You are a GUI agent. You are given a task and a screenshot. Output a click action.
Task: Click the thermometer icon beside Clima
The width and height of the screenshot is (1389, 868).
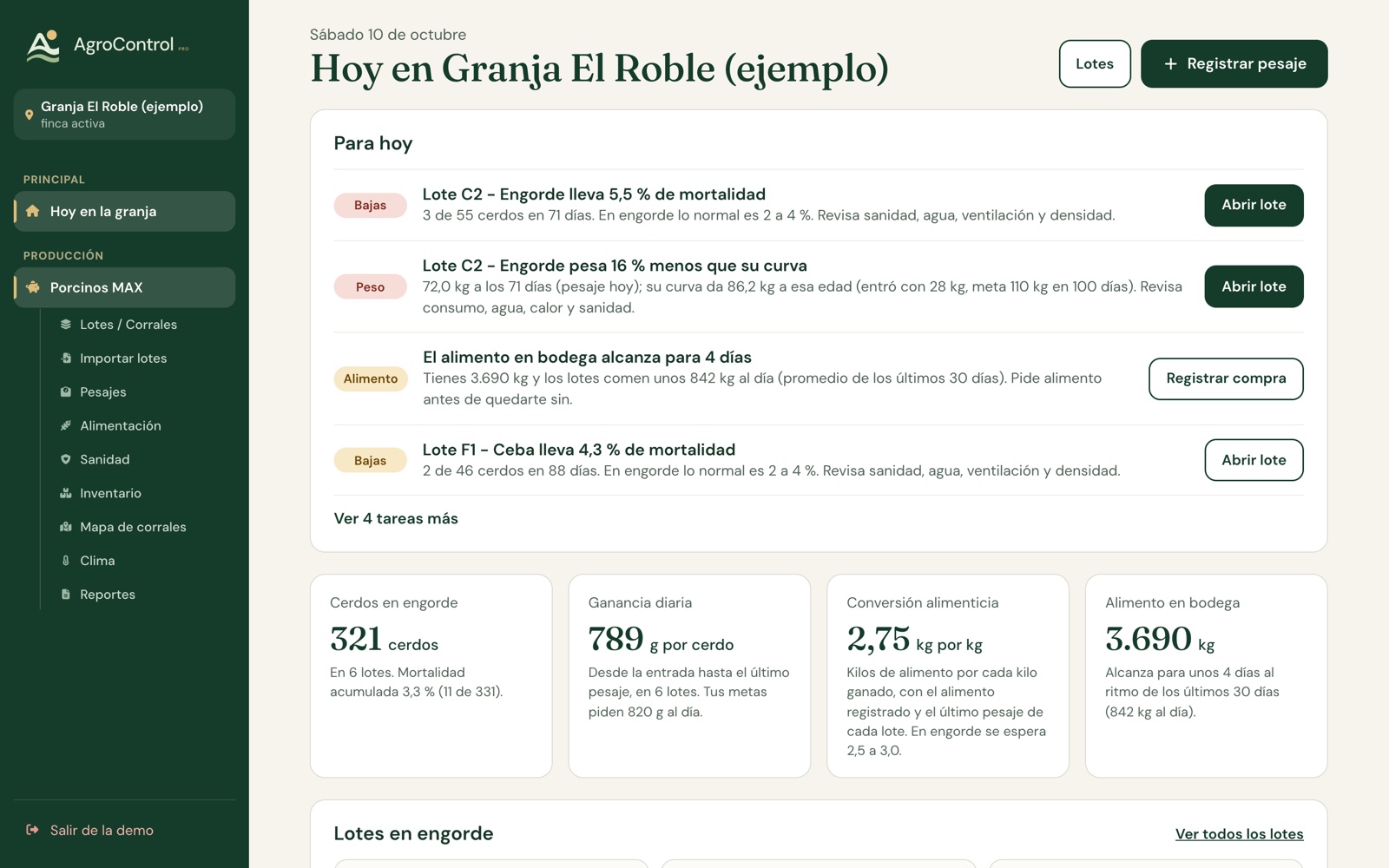[x=65, y=561]
